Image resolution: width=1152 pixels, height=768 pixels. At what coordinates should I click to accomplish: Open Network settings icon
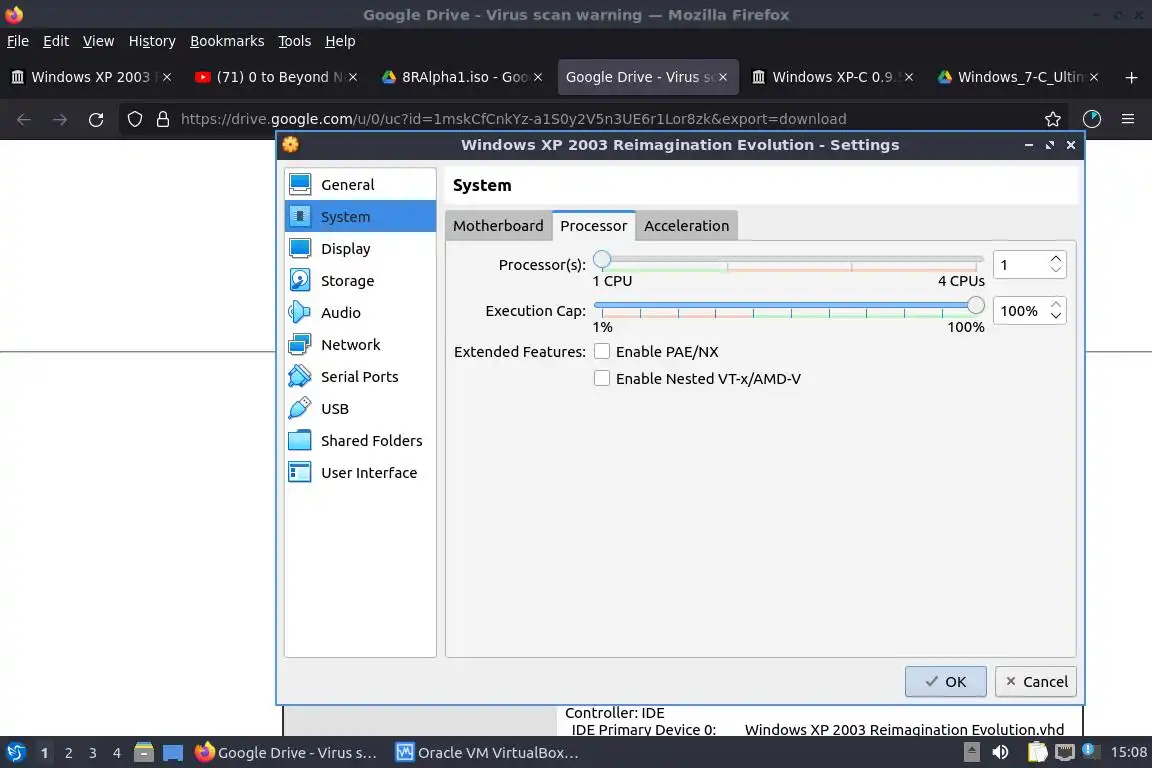coord(300,345)
